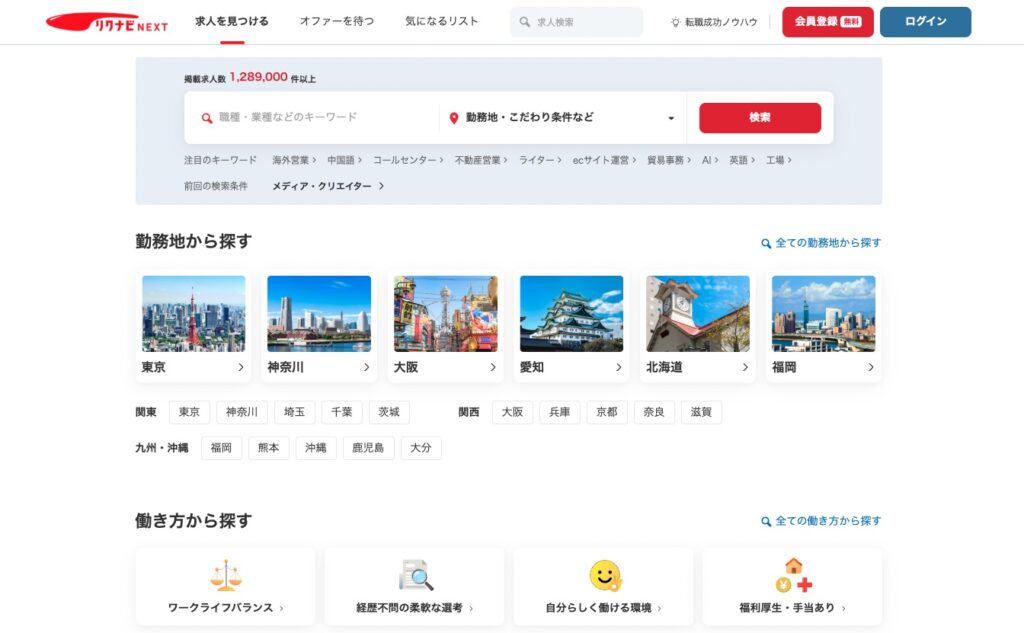Viewport: 1024px width, 633px height.
Task: Select the 経歴不問の柔軟な選考 document icon
Action: pyautogui.click(x=415, y=575)
